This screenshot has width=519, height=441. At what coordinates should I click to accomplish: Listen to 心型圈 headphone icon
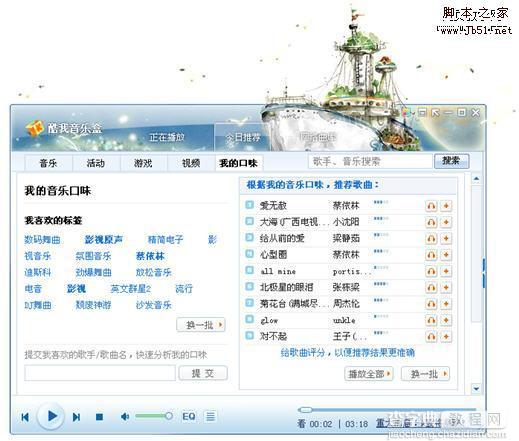[431, 255]
